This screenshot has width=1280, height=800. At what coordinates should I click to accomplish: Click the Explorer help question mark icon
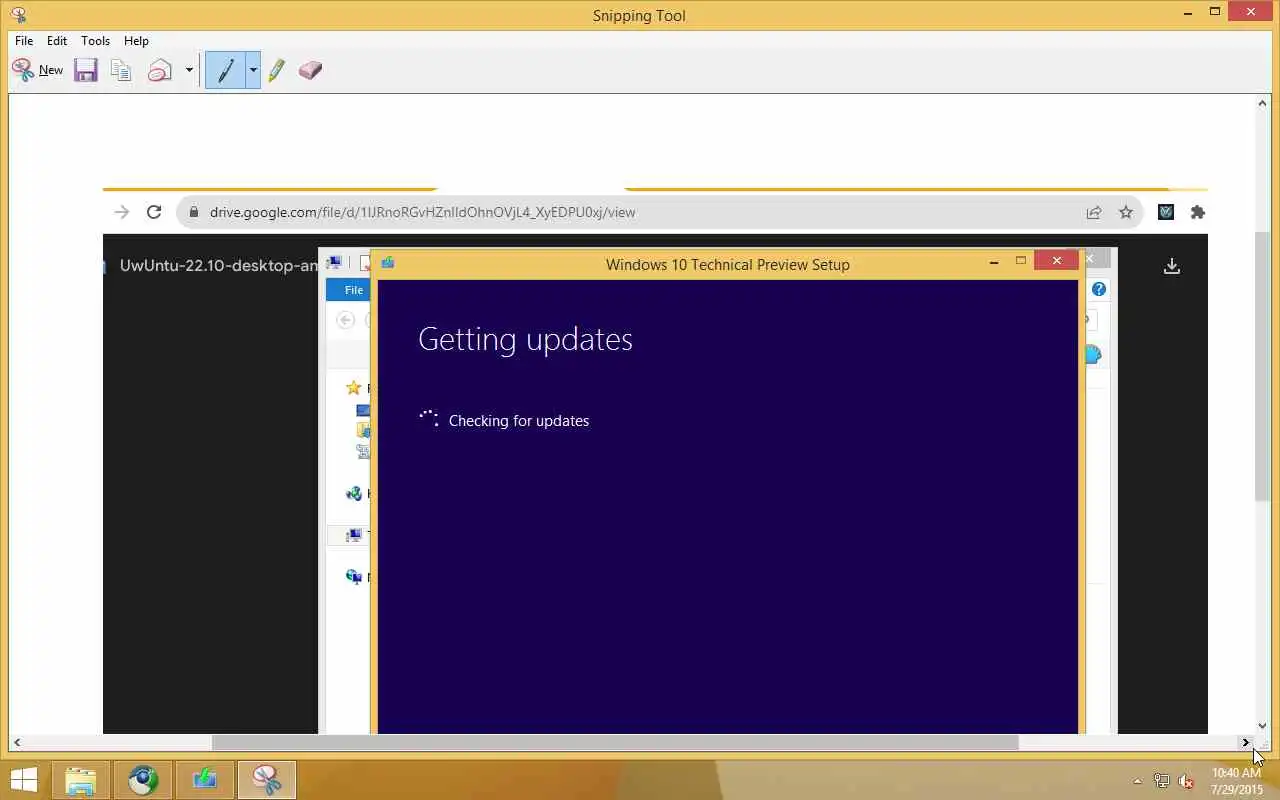coord(1099,289)
